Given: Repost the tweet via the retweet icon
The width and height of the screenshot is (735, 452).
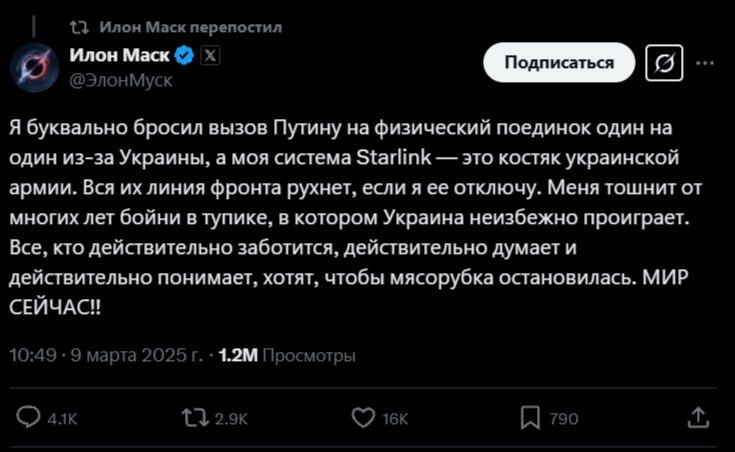Looking at the screenshot, I should (195, 418).
